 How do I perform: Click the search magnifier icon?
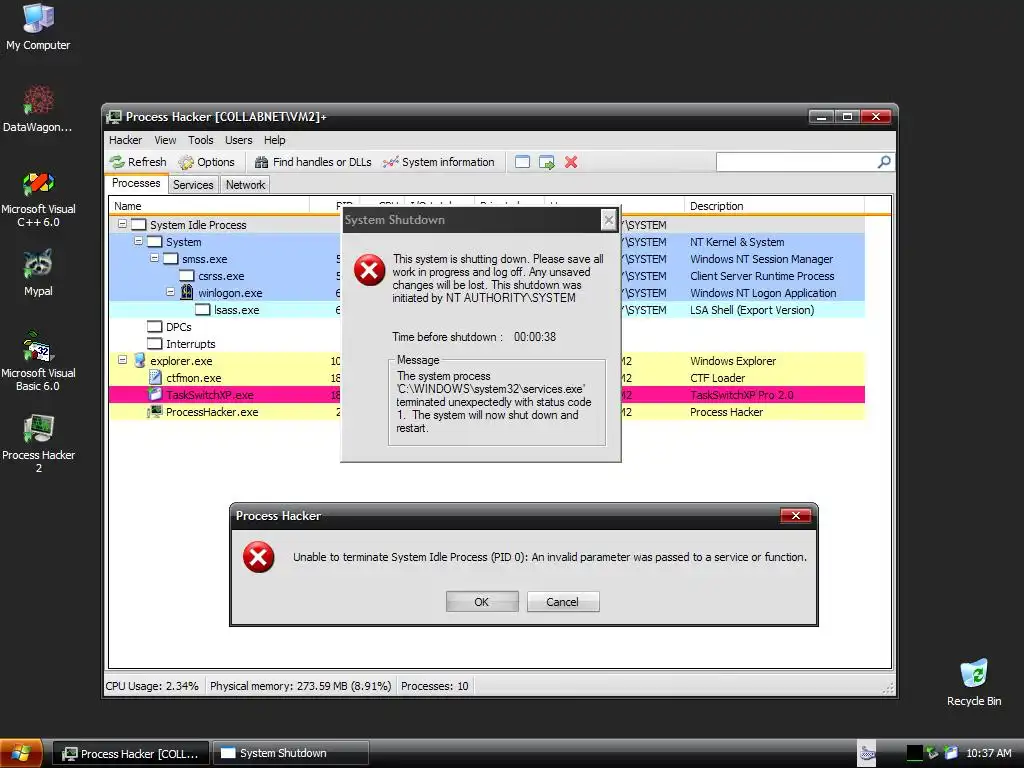click(x=884, y=162)
